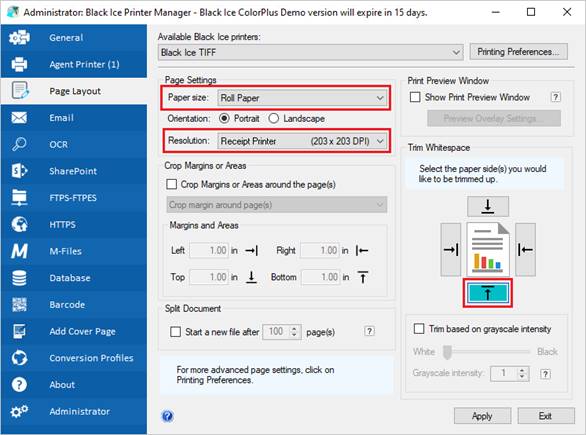
Task: Click the Right margin input field
Action: pos(320,250)
